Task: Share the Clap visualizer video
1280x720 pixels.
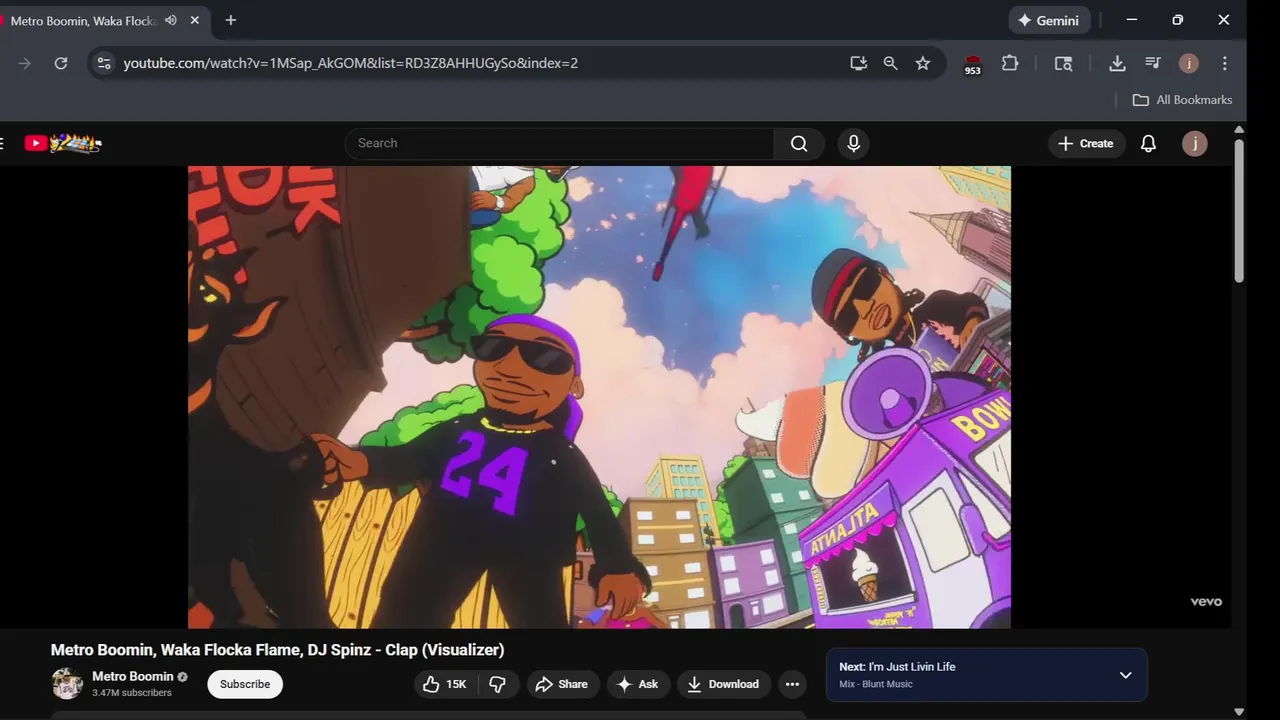Action: point(562,684)
